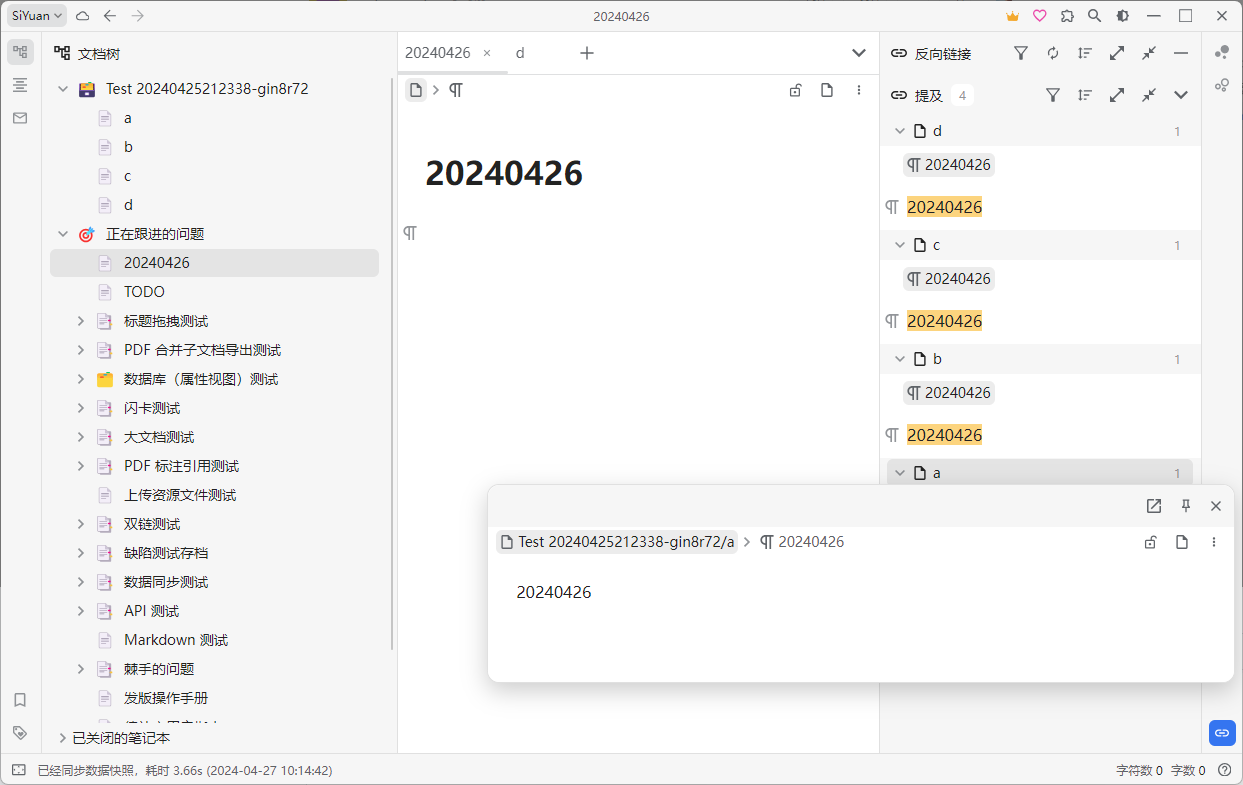The height and width of the screenshot is (785, 1243).
Task: Open the bookmark dock icon
Action: pyautogui.click(x=20, y=700)
